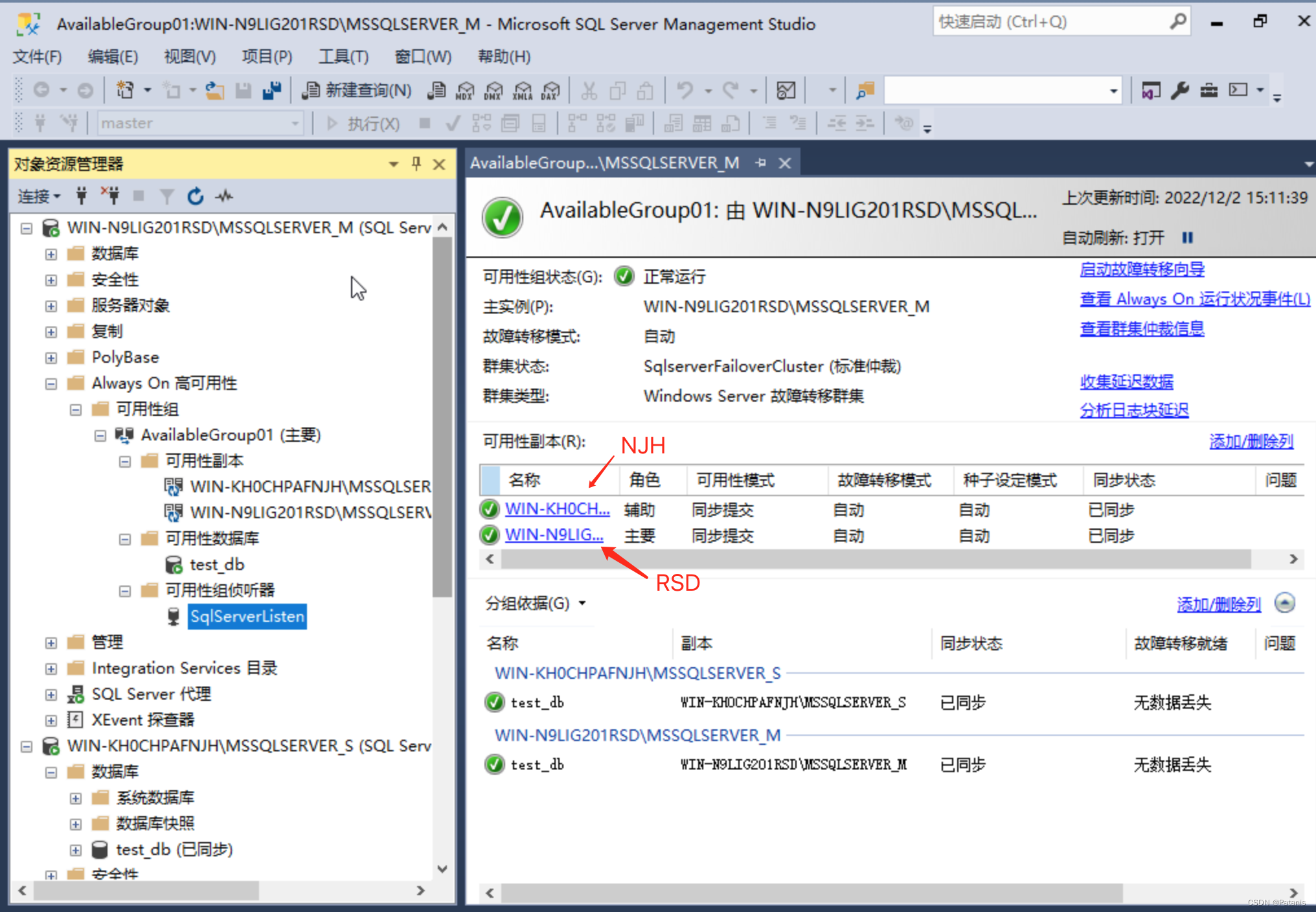Click the Save All icon in toolbar
The image size is (1316, 912).
[x=272, y=90]
